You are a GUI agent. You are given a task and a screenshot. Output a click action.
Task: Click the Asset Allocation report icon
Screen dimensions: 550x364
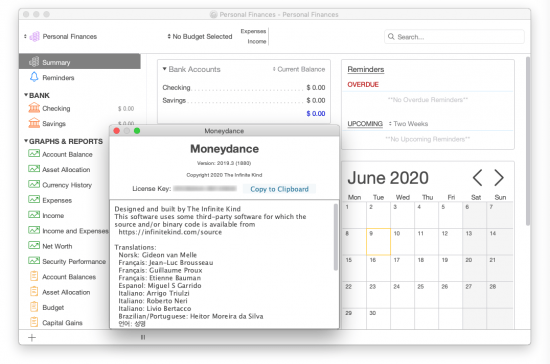34,292
